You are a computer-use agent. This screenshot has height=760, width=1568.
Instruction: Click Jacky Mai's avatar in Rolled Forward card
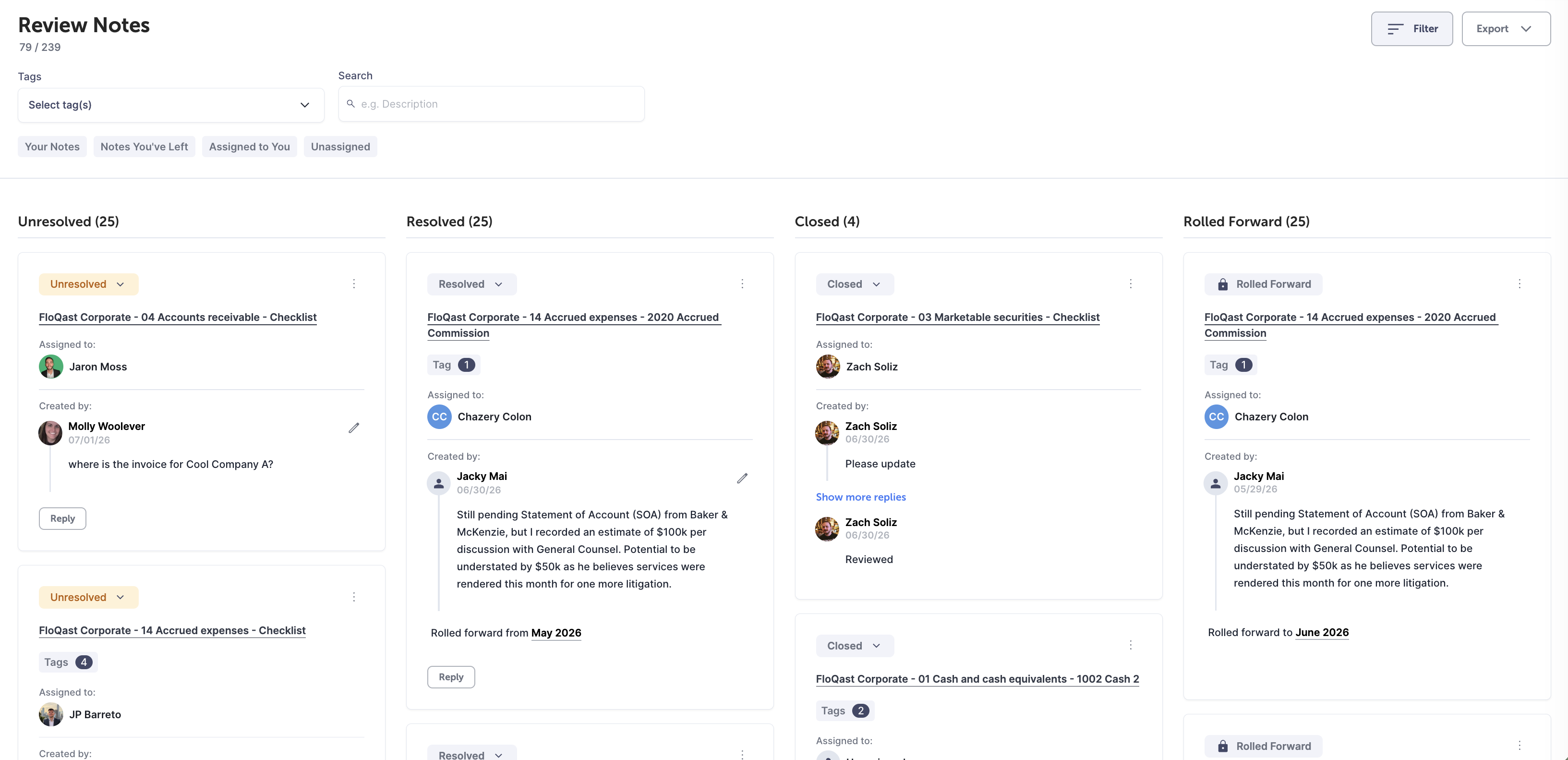click(1216, 483)
